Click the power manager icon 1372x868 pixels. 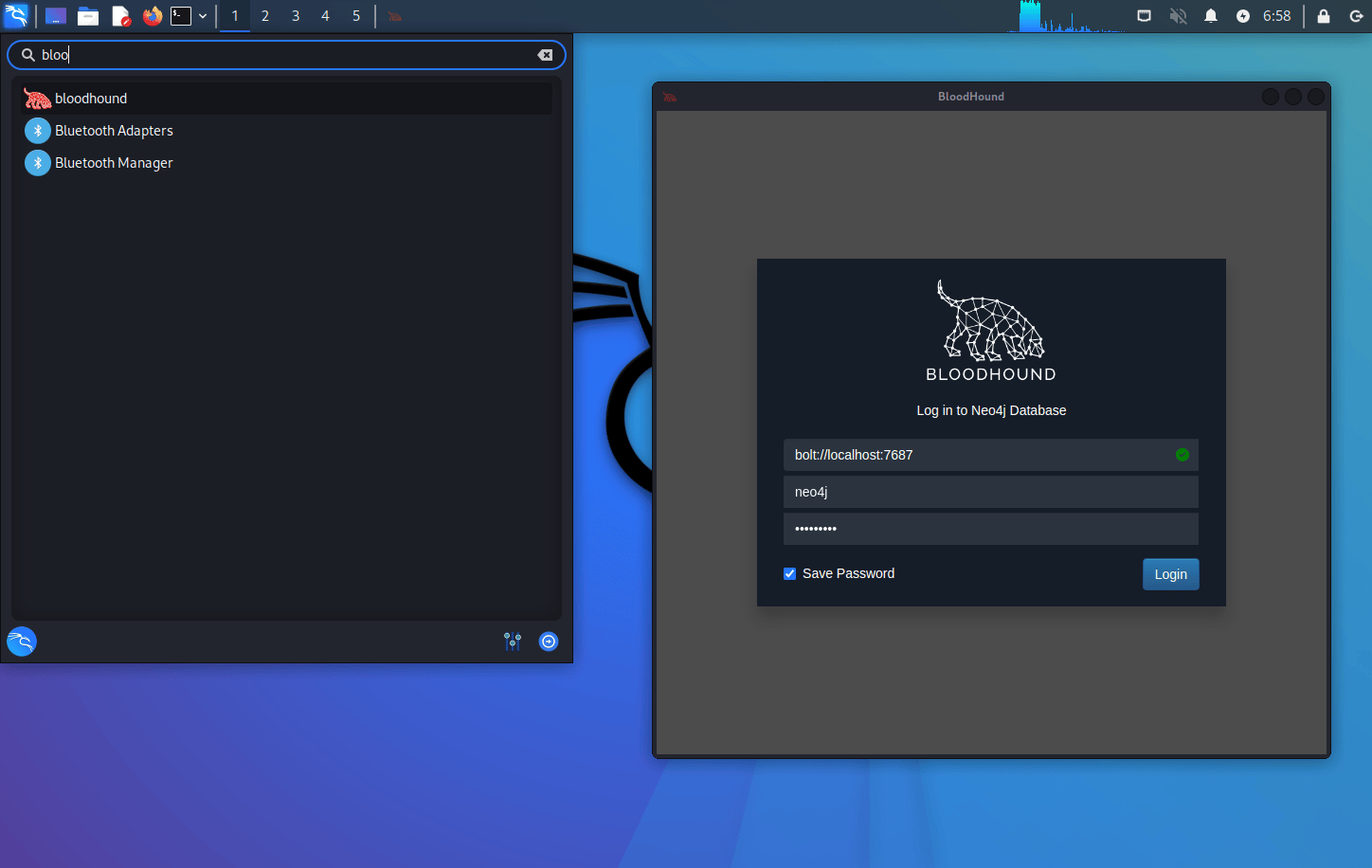coord(1242,16)
